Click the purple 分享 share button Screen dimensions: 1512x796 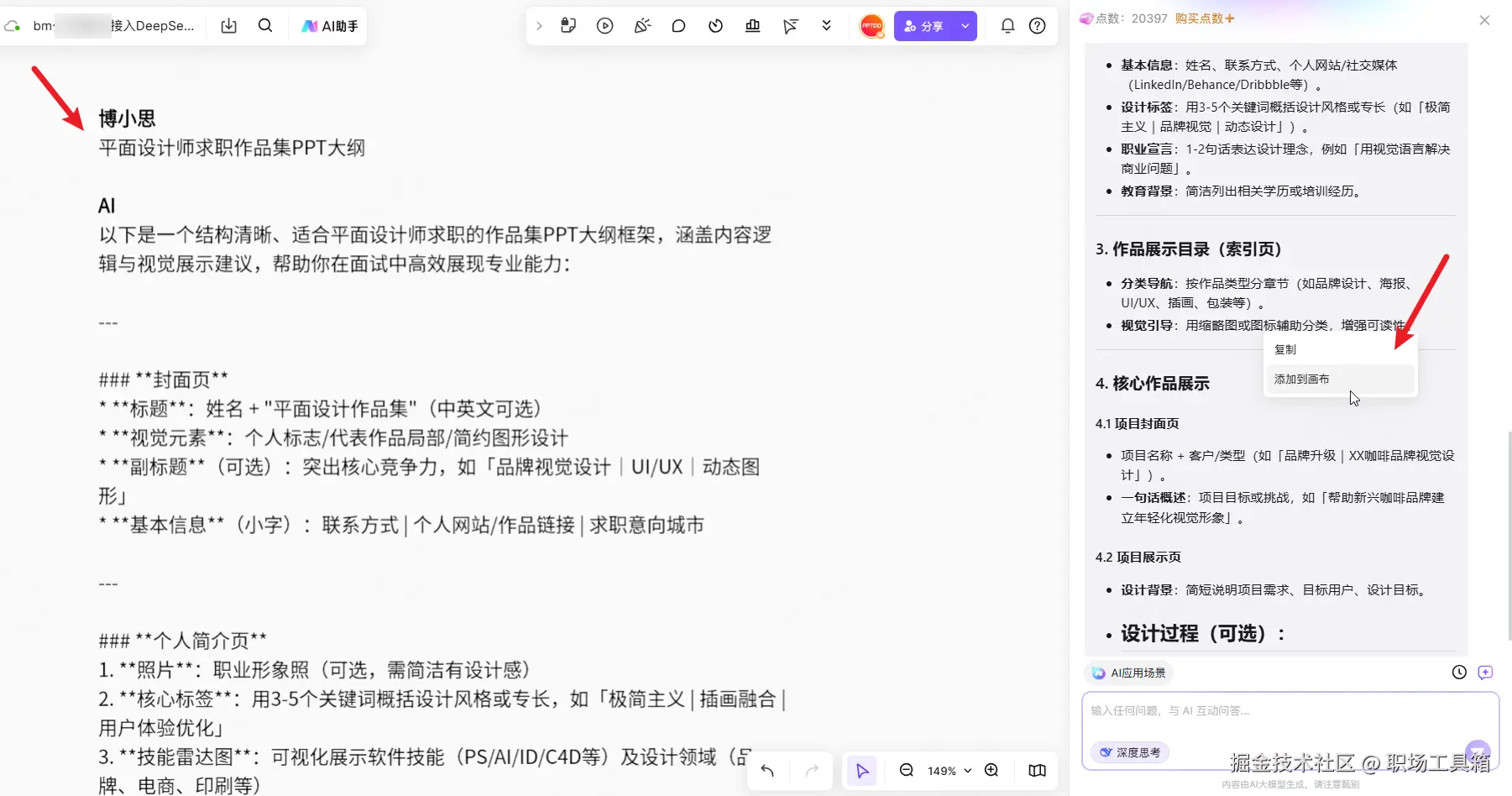[923, 26]
